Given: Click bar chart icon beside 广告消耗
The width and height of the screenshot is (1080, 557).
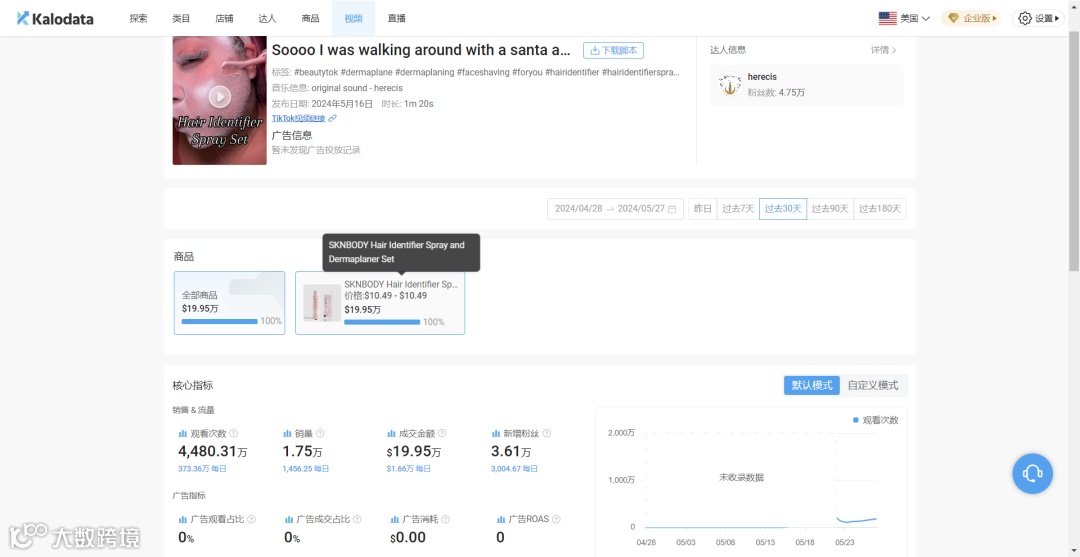Looking at the screenshot, I should click(x=395, y=519).
